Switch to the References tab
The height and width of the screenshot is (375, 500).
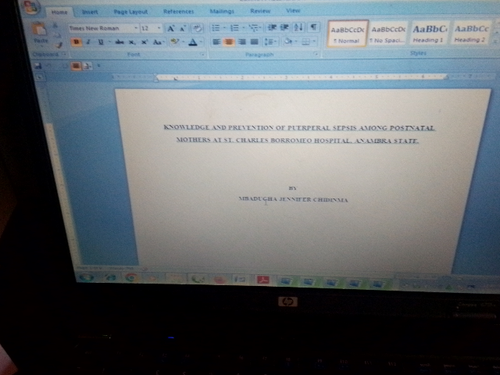[x=178, y=12]
